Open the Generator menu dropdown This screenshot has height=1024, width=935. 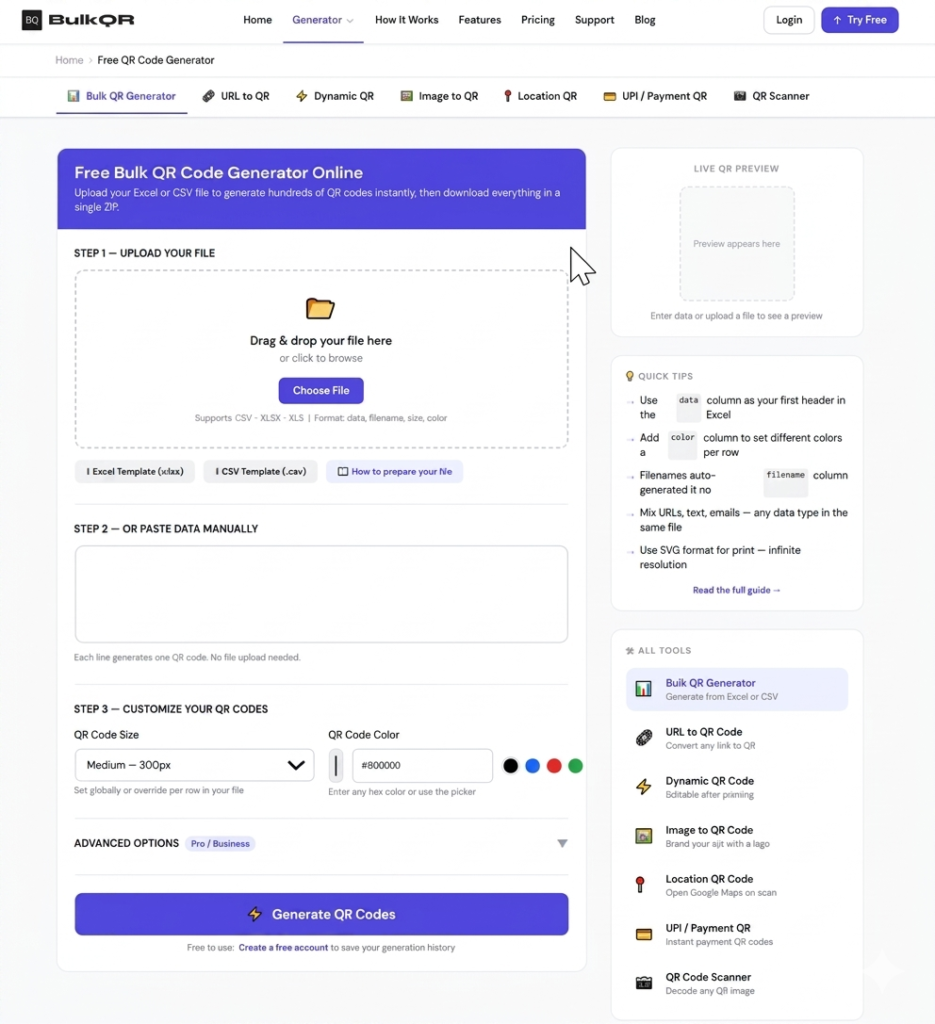323,20
